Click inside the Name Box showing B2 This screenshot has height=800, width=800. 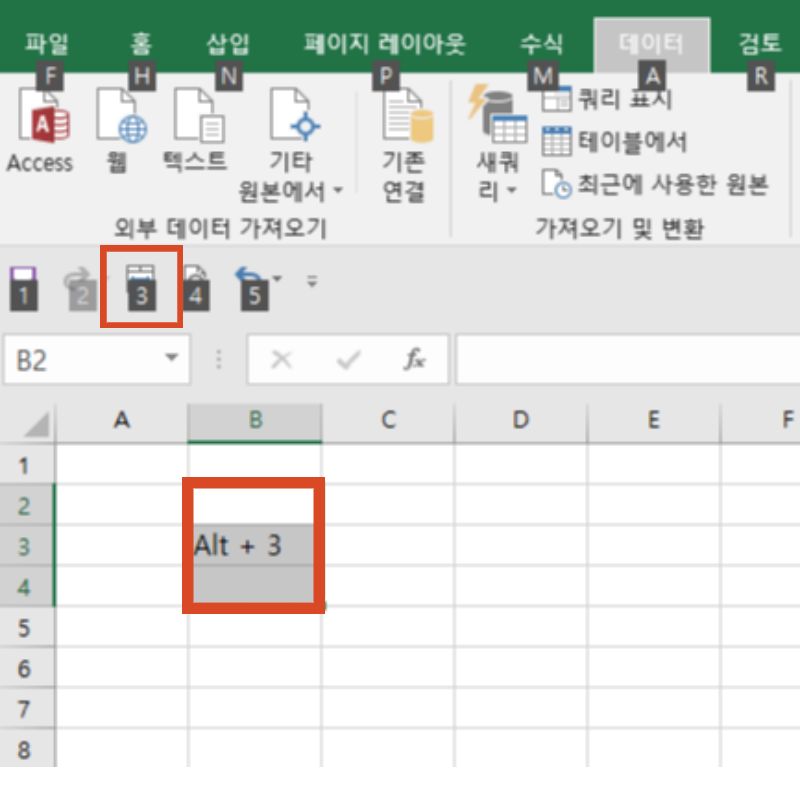click(x=80, y=359)
